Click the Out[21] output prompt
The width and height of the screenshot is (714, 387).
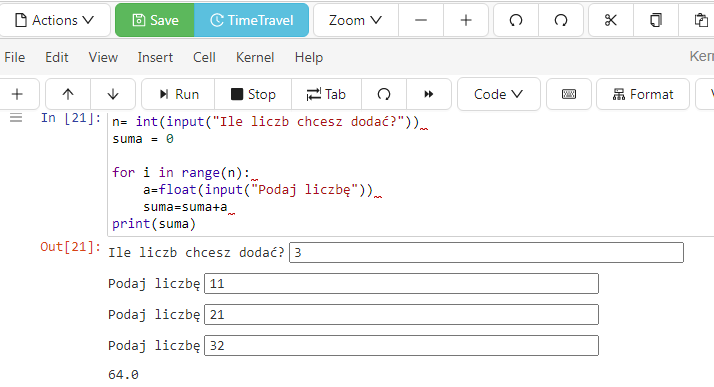(x=70, y=247)
